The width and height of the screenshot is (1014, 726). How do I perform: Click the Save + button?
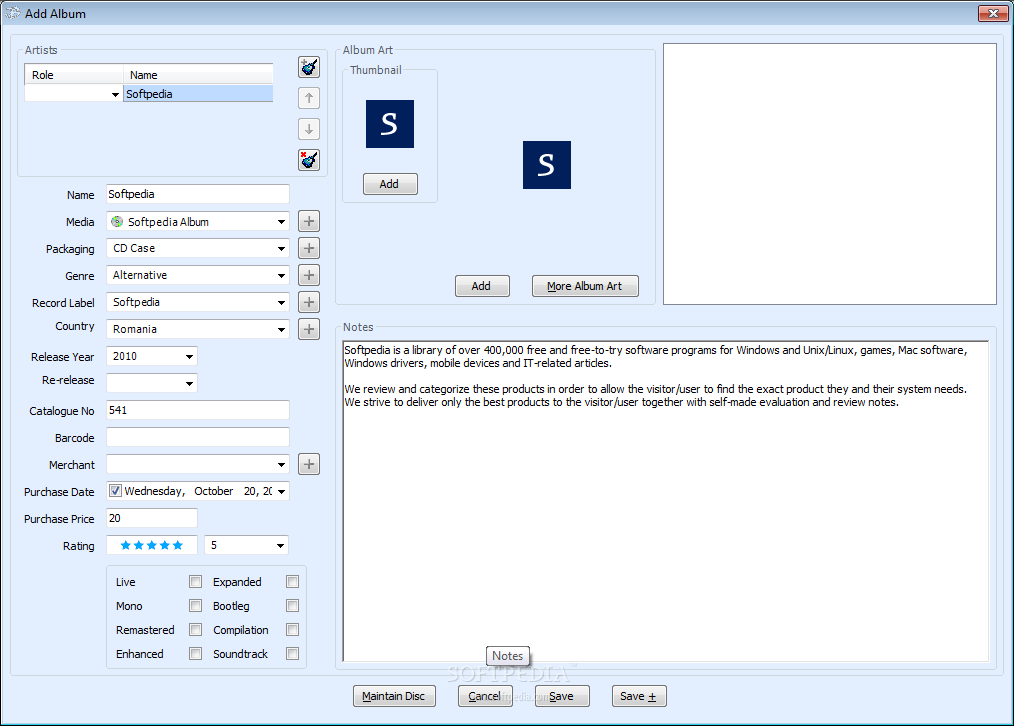tap(639, 696)
